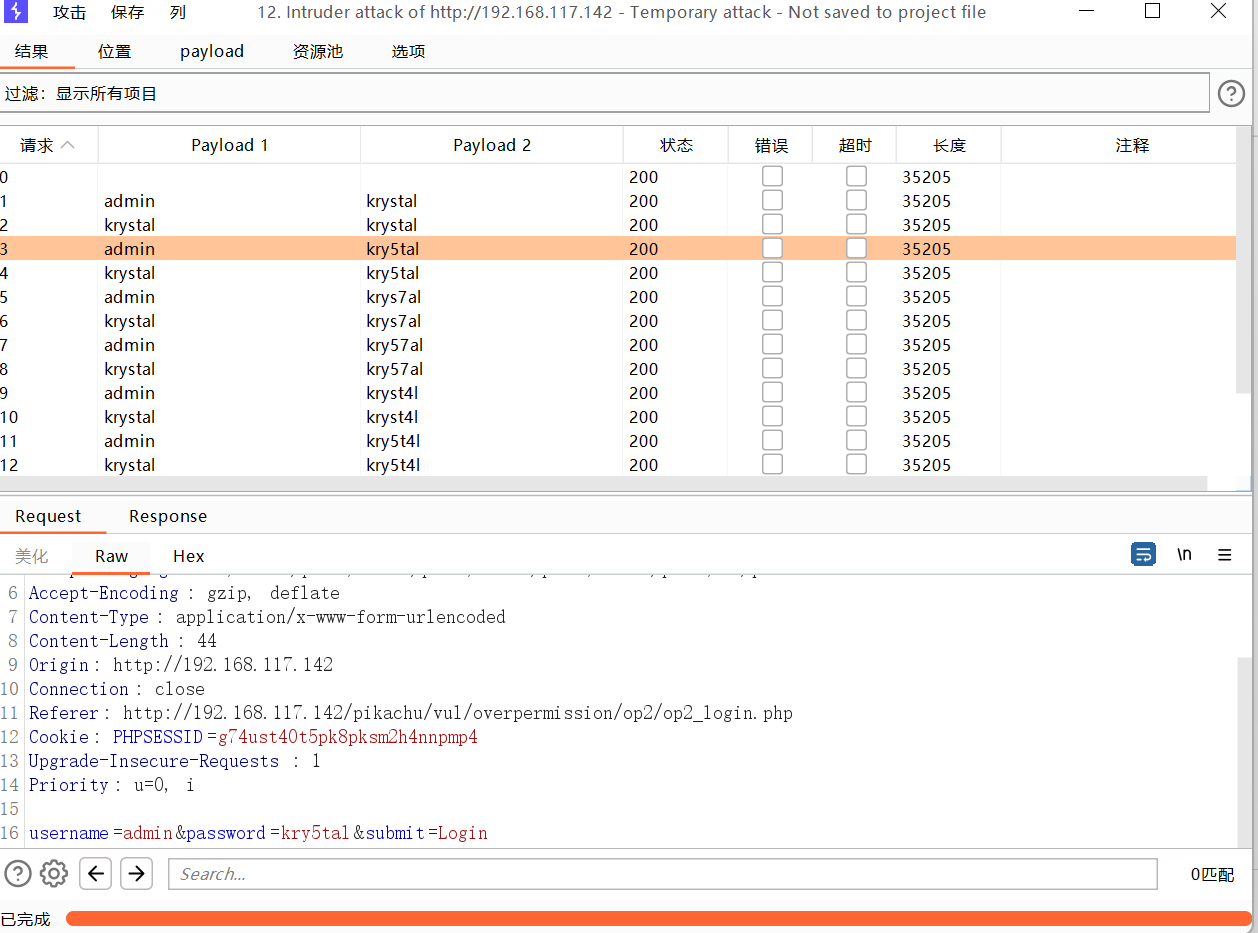Open the 列 menu
1258x933 pixels.
[178, 12]
